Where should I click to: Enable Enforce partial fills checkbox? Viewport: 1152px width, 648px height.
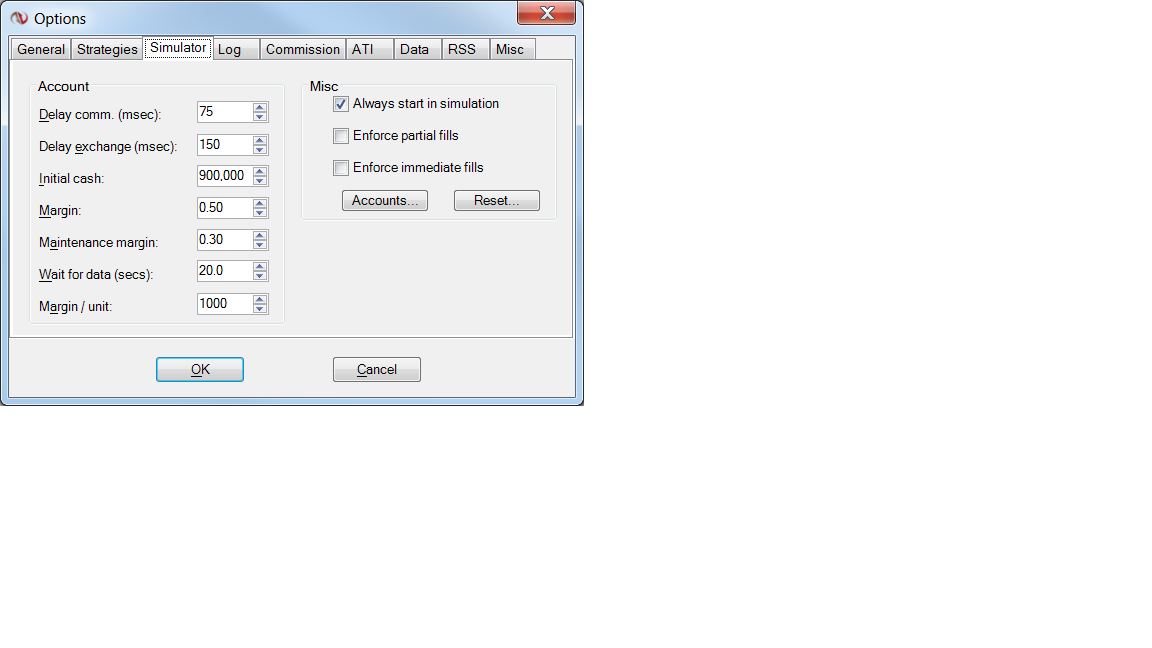click(x=341, y=136)
